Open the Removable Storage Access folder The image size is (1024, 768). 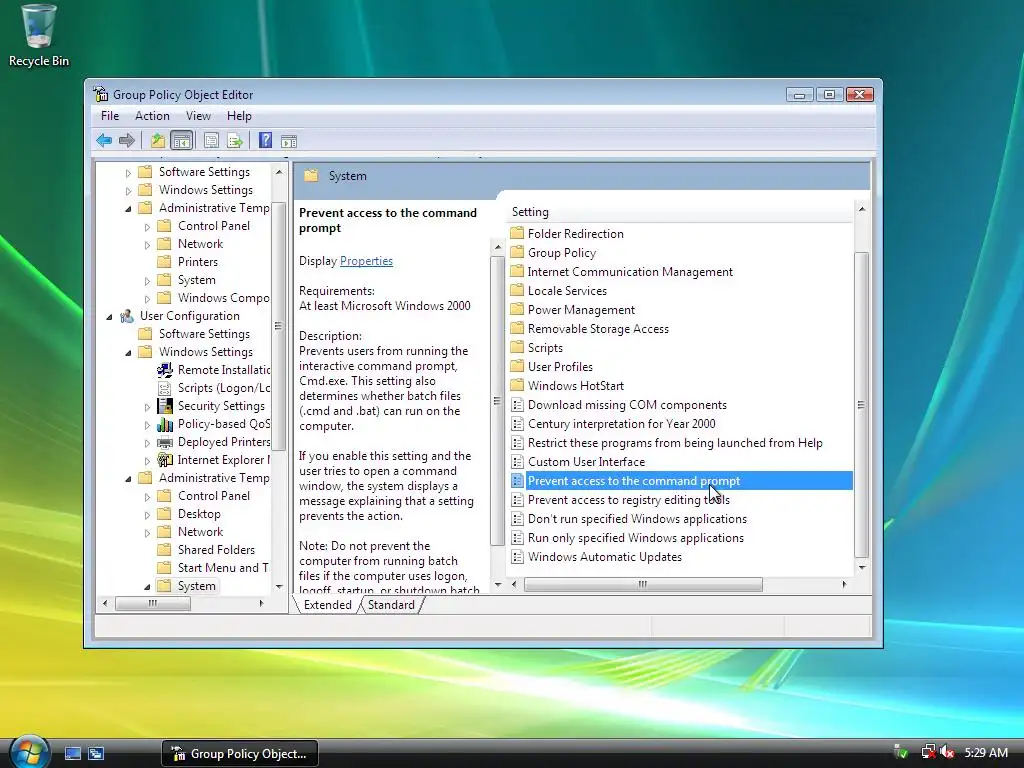(598, 328)
